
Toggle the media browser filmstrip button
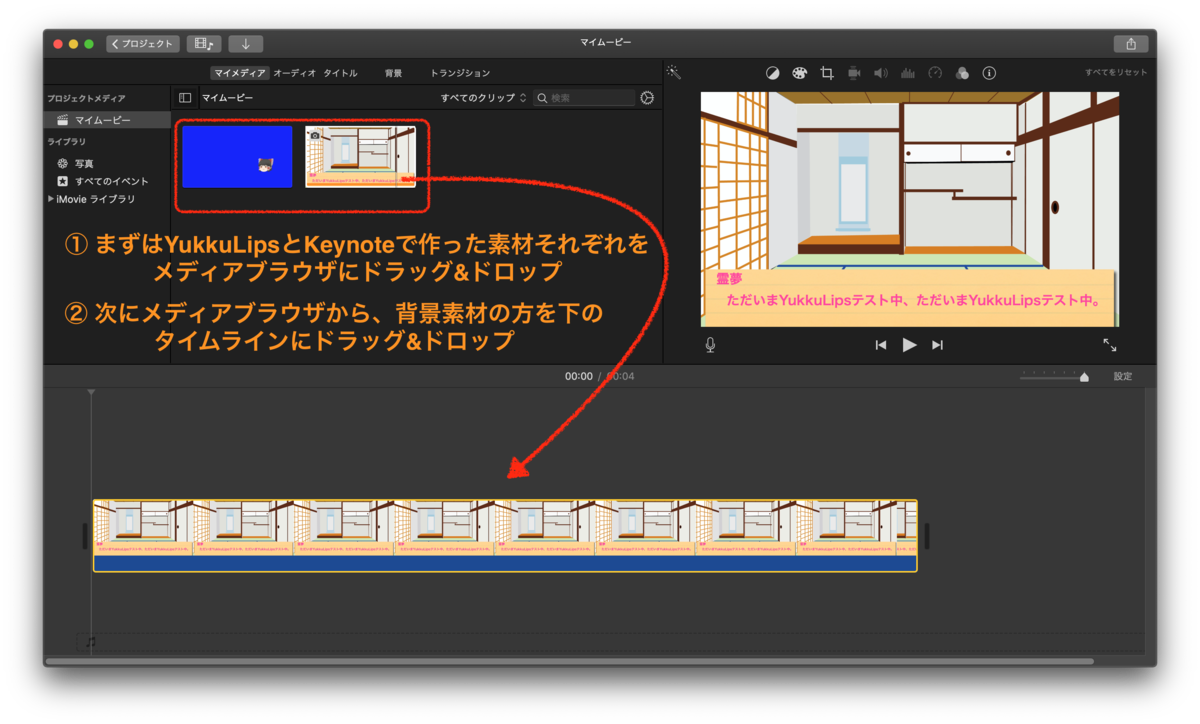(204, 44)
